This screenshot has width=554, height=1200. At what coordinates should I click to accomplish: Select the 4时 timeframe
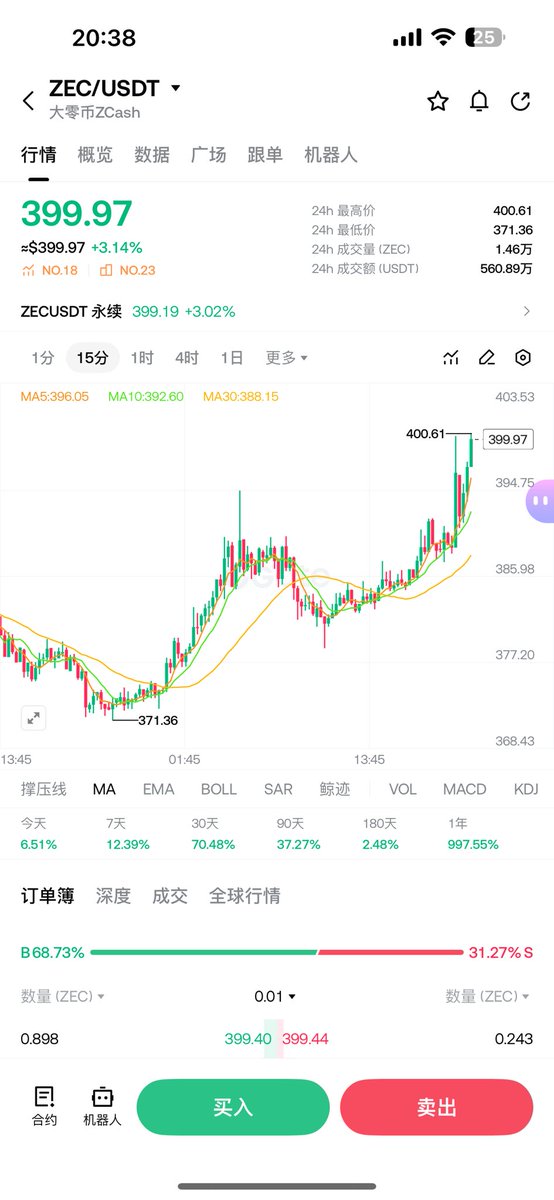187,358
